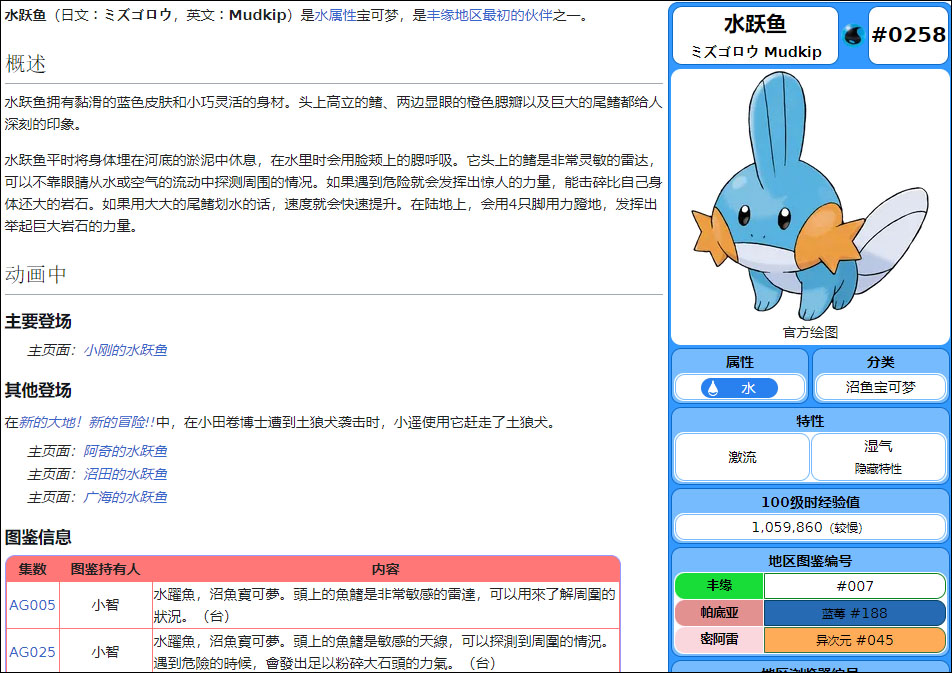Click the #0258 national dex number
The image size is (952, 673).
click(908, 35)
